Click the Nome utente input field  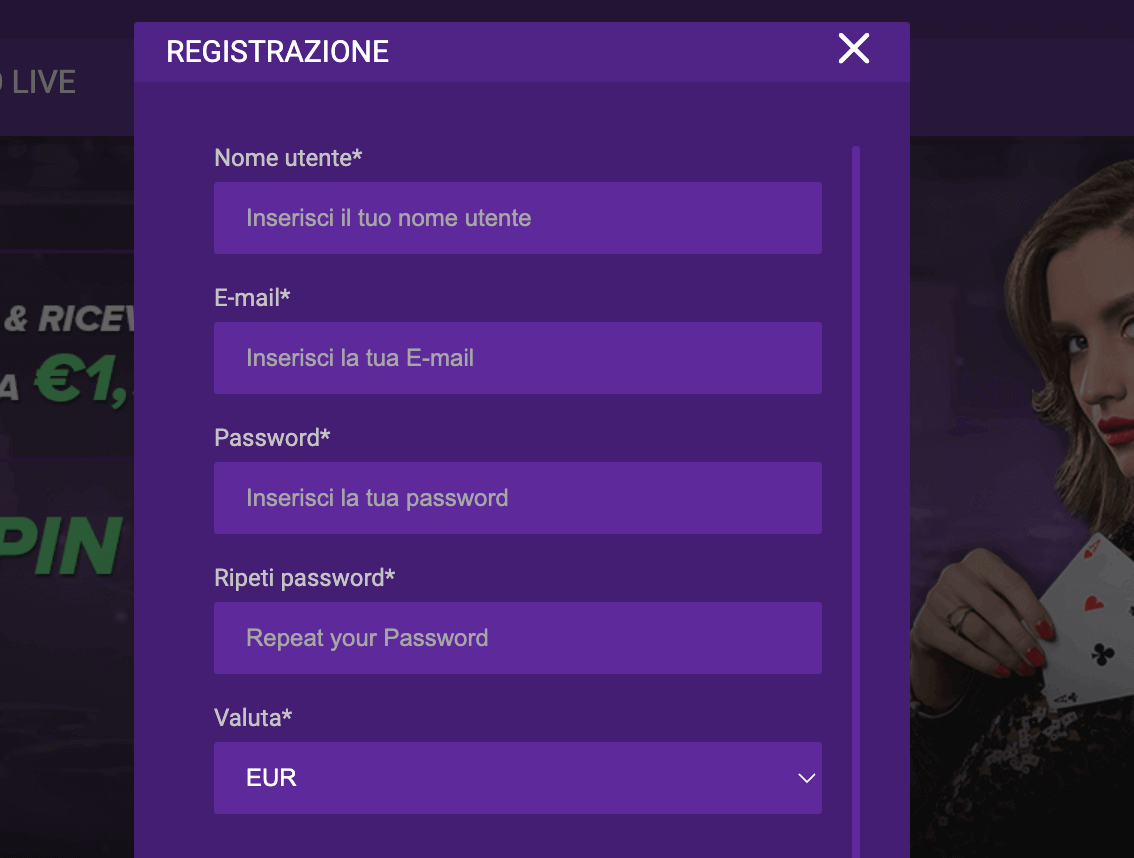tap(518, 218)
